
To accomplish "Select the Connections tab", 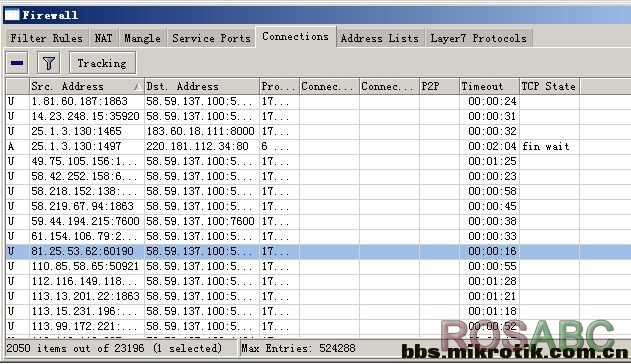I will click(295, 37).
